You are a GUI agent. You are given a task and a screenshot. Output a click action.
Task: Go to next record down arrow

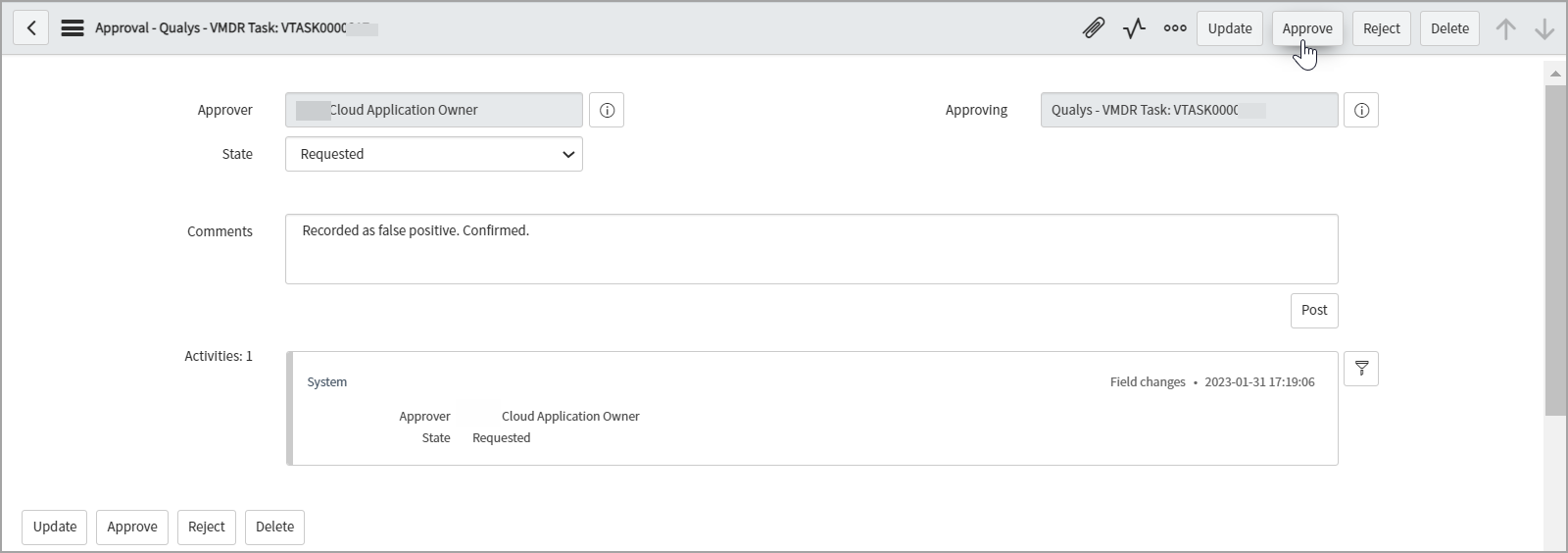(x=1544, y=28)
